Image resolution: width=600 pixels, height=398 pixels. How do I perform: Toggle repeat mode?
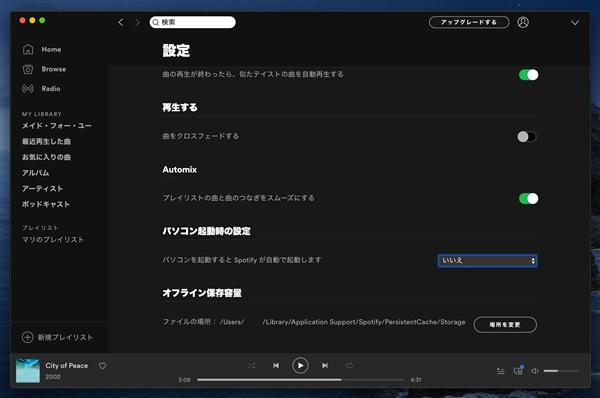tap(349, 366)
